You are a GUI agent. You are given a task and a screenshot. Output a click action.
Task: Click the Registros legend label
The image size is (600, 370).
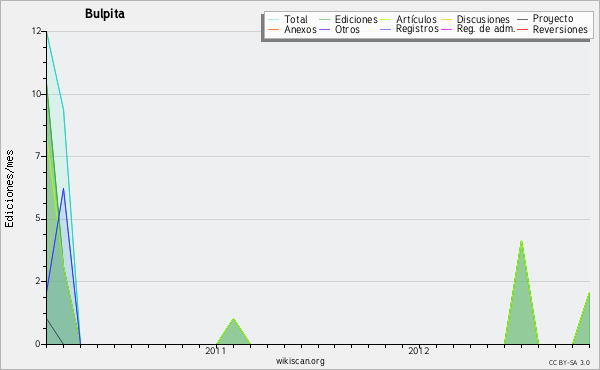tap(417, 29)
